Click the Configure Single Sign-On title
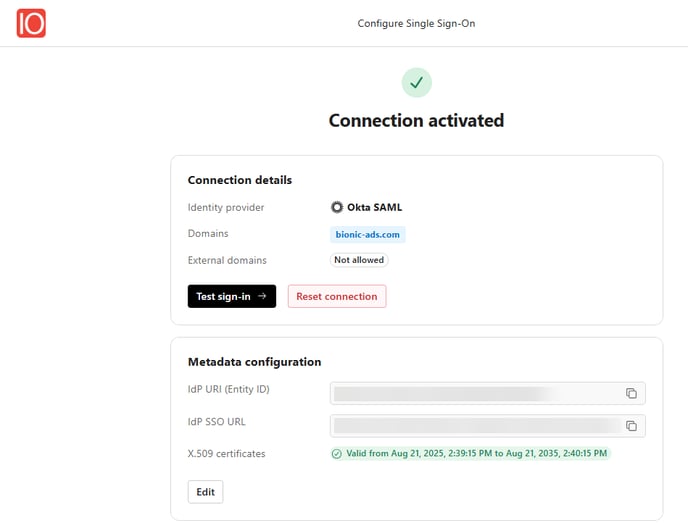 pyautogui.click(x=416, y=23)
